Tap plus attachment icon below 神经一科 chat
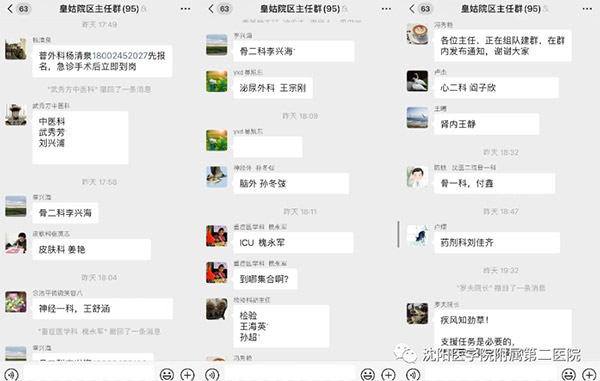This screenshot has width=600, height=381. pos(188,374)
